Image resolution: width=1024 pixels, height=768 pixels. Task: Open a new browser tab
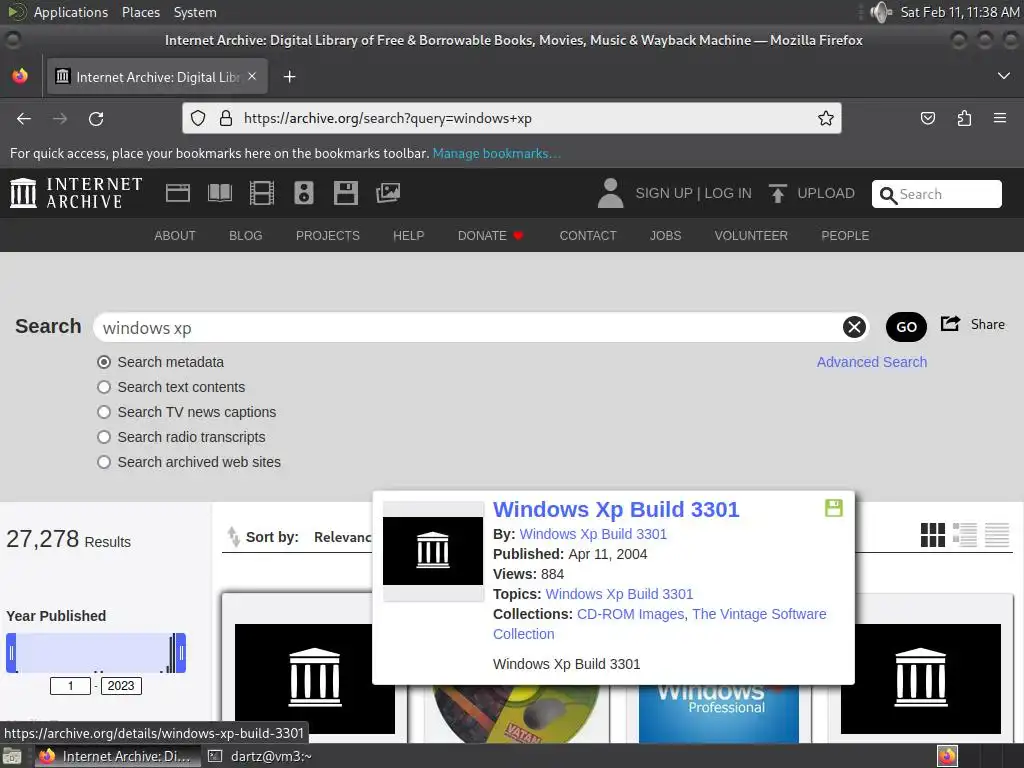point(289,77)
